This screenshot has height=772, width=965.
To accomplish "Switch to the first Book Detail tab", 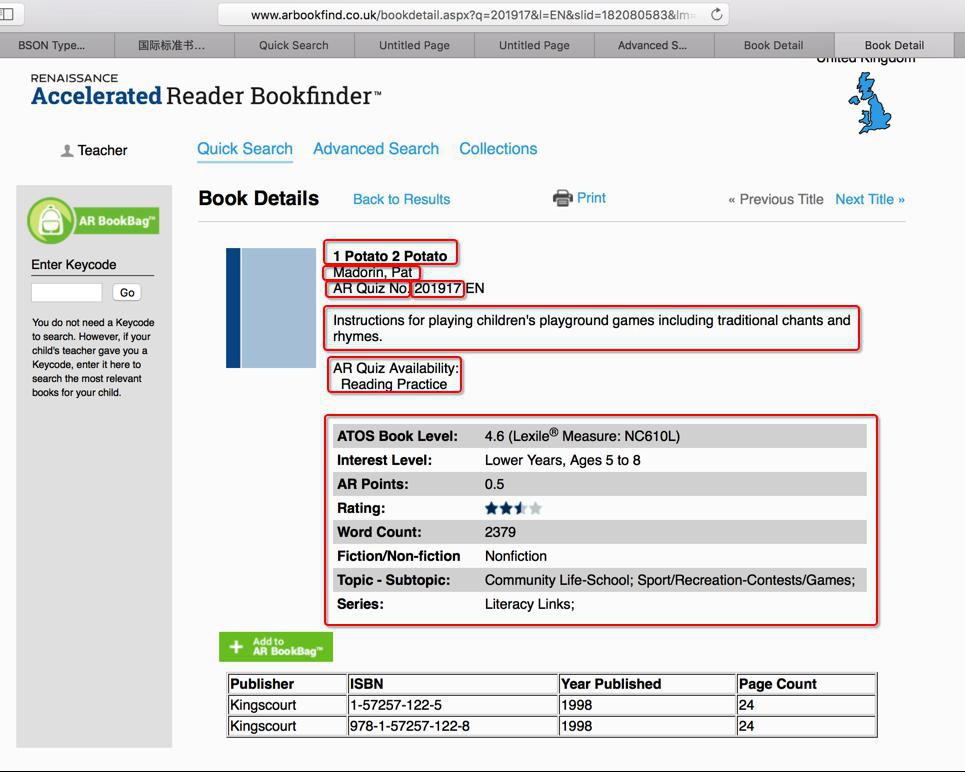I will click(x=774, y=46).
